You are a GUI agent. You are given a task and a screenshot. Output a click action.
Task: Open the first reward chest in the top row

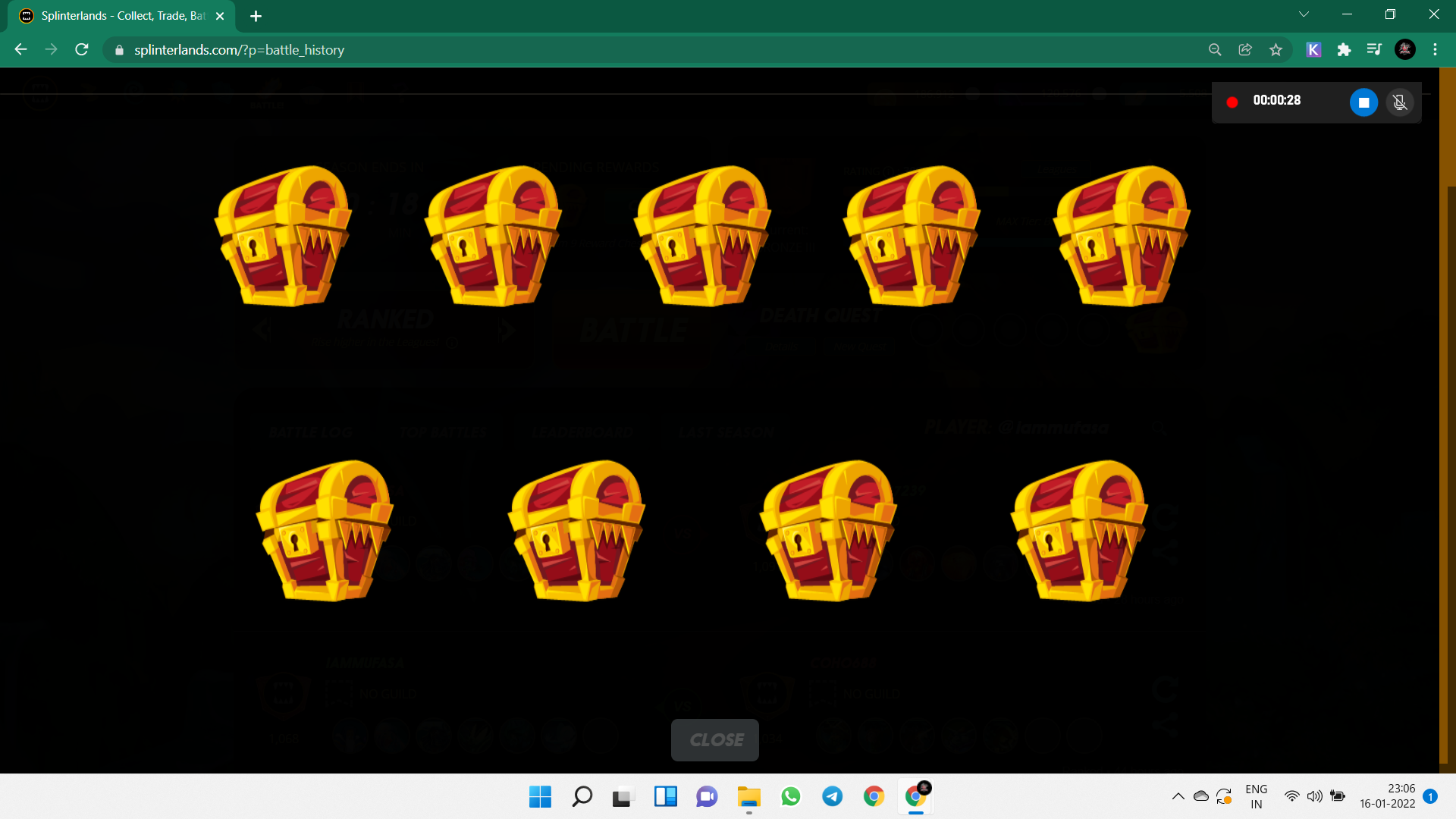[284, 235]
